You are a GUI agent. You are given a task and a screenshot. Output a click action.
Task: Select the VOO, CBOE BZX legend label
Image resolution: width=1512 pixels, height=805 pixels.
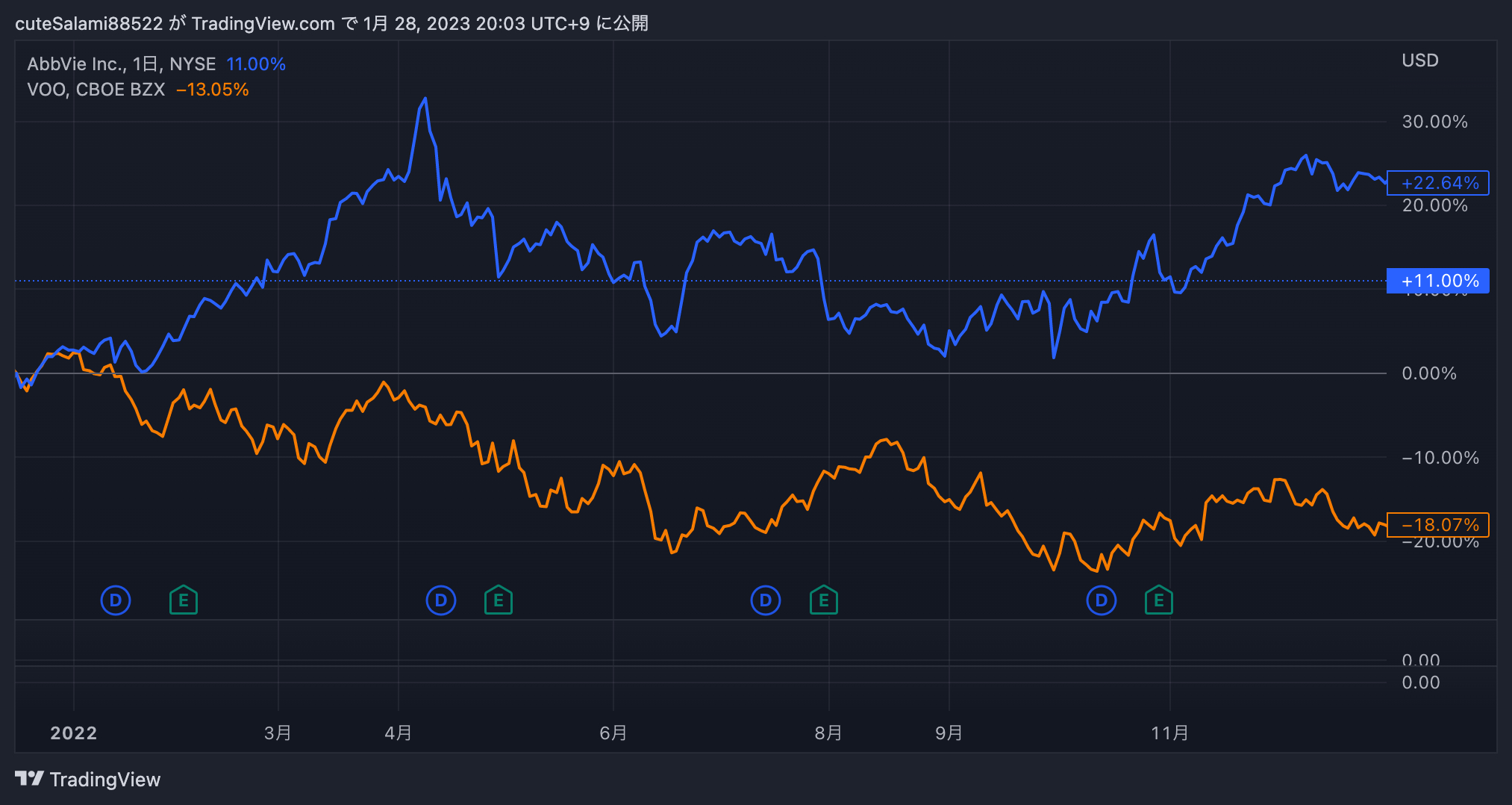pyautogui.click(x=96, y=90)
